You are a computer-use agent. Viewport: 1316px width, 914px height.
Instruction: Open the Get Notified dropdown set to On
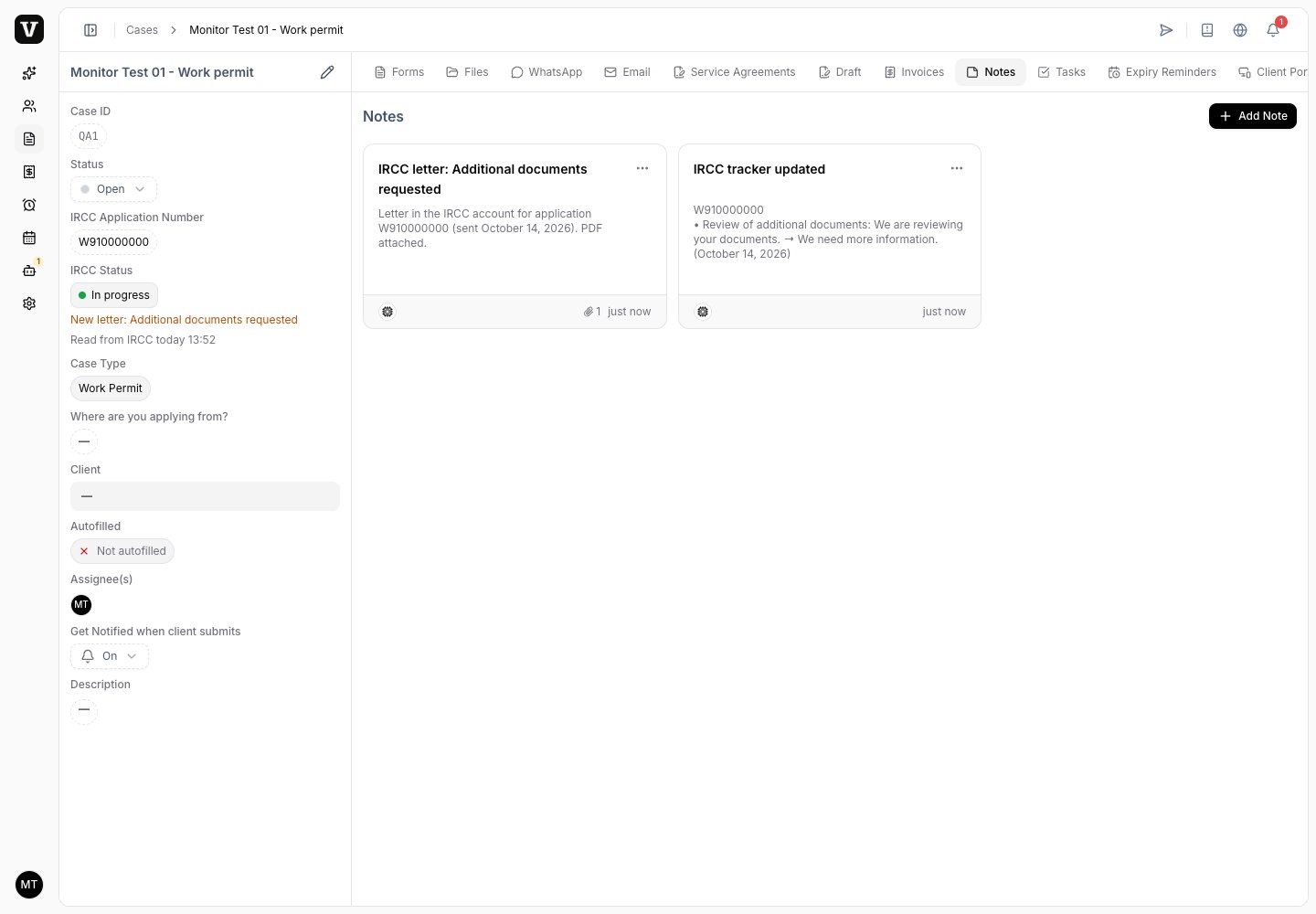110,656
